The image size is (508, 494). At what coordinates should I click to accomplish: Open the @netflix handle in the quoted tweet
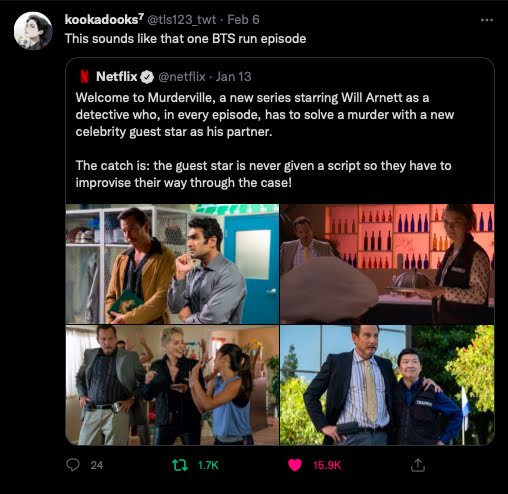coord(182,77)
